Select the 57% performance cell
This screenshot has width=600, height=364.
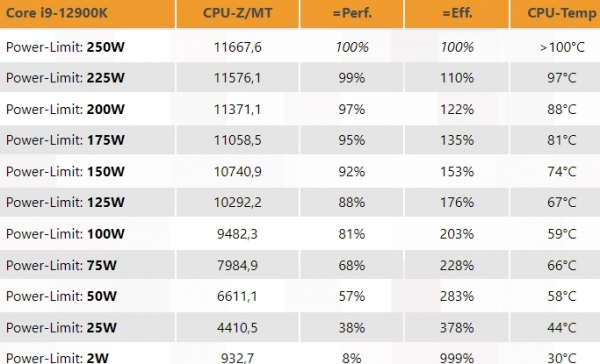pyautogui.click(x=352, y=296)
